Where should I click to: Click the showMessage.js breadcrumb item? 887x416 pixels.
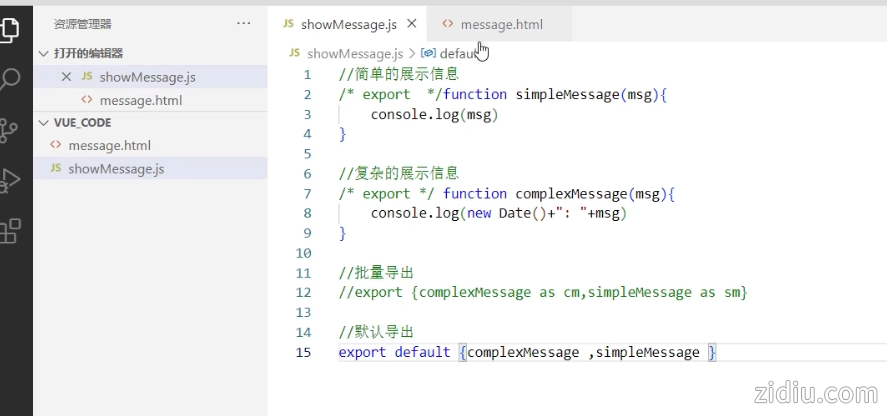pyautogui.click(x=354, y=53)
